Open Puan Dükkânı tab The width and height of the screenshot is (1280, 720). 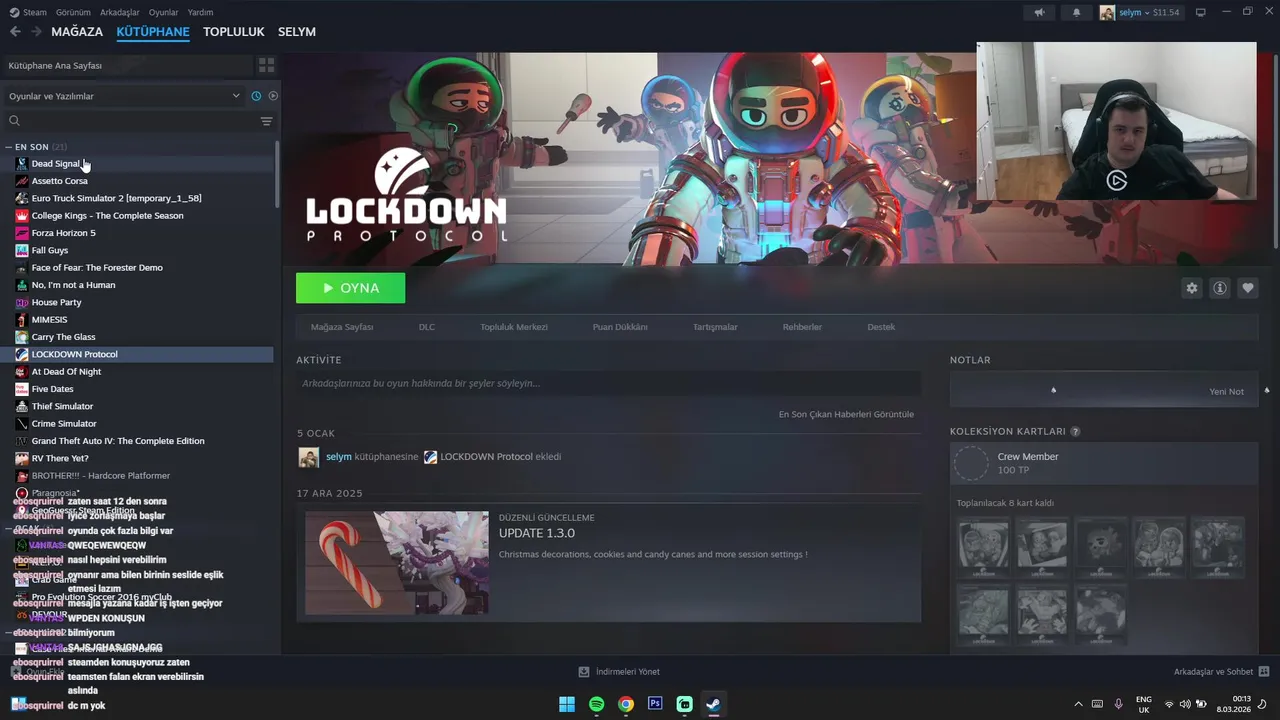[x=620, y=327]
